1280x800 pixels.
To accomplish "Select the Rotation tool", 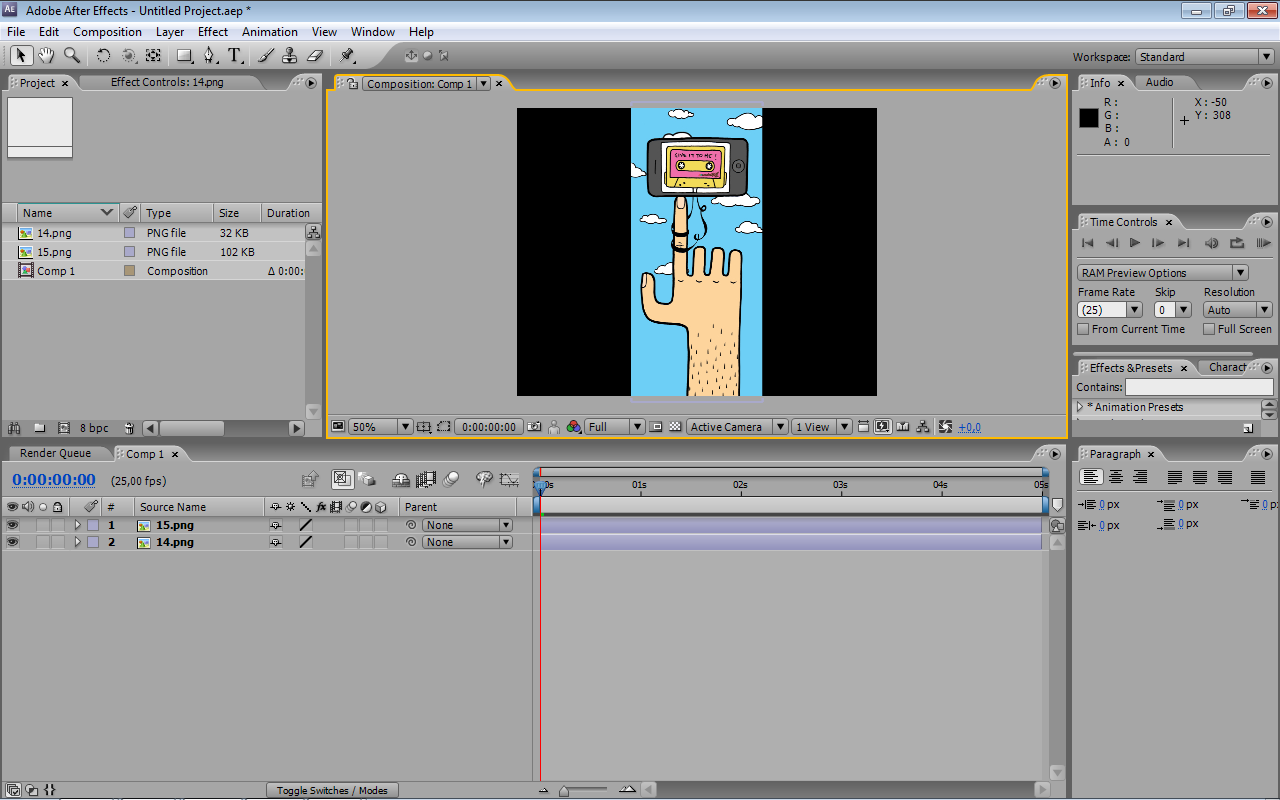I will (x=103, y=56).
